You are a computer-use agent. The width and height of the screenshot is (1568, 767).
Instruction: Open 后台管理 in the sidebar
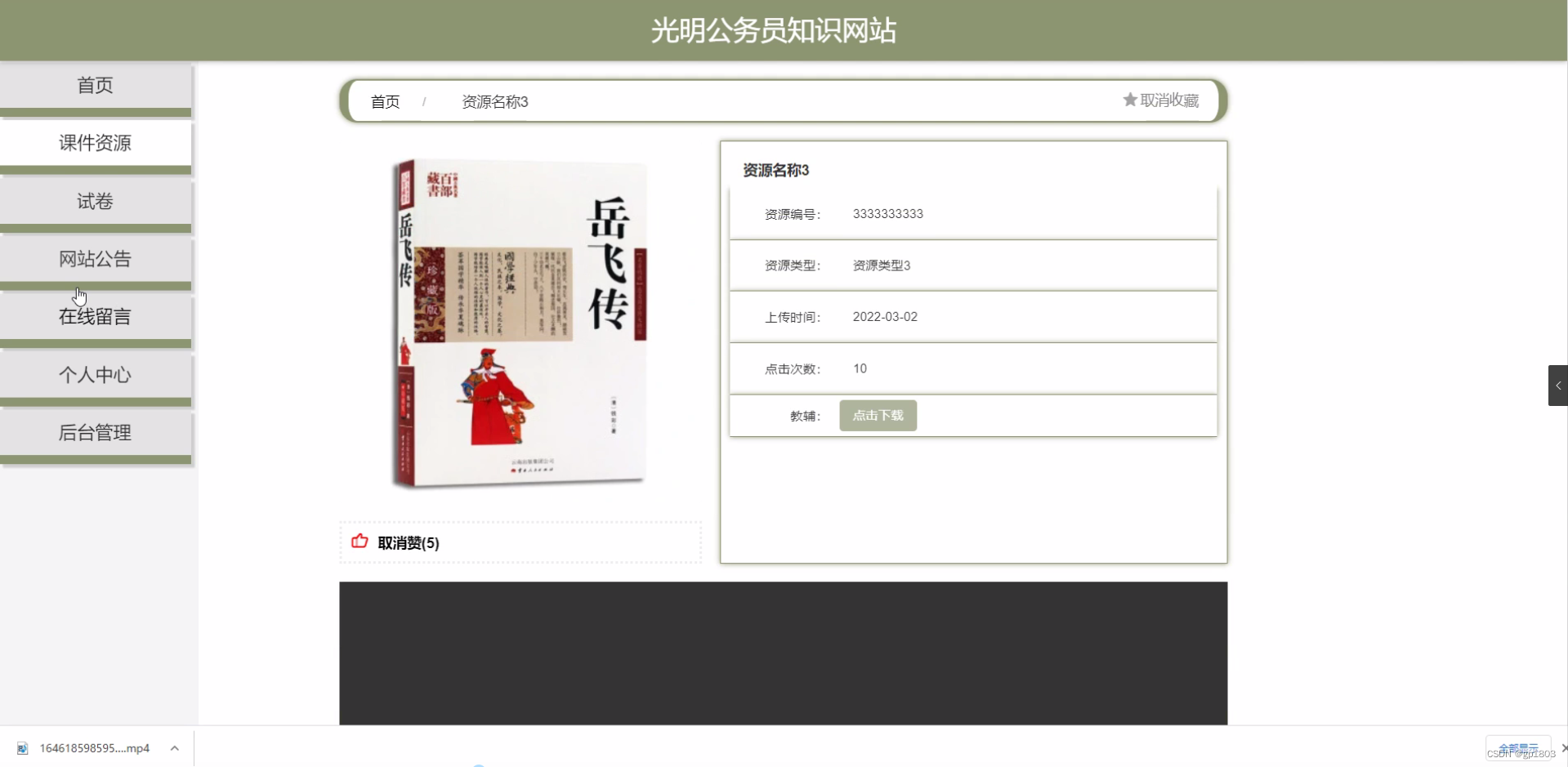(95, 433)
